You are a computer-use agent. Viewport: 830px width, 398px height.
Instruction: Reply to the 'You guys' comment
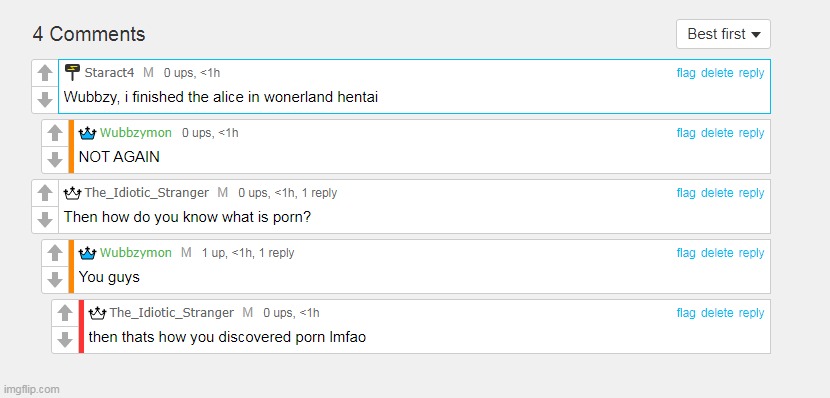(751, 252)
